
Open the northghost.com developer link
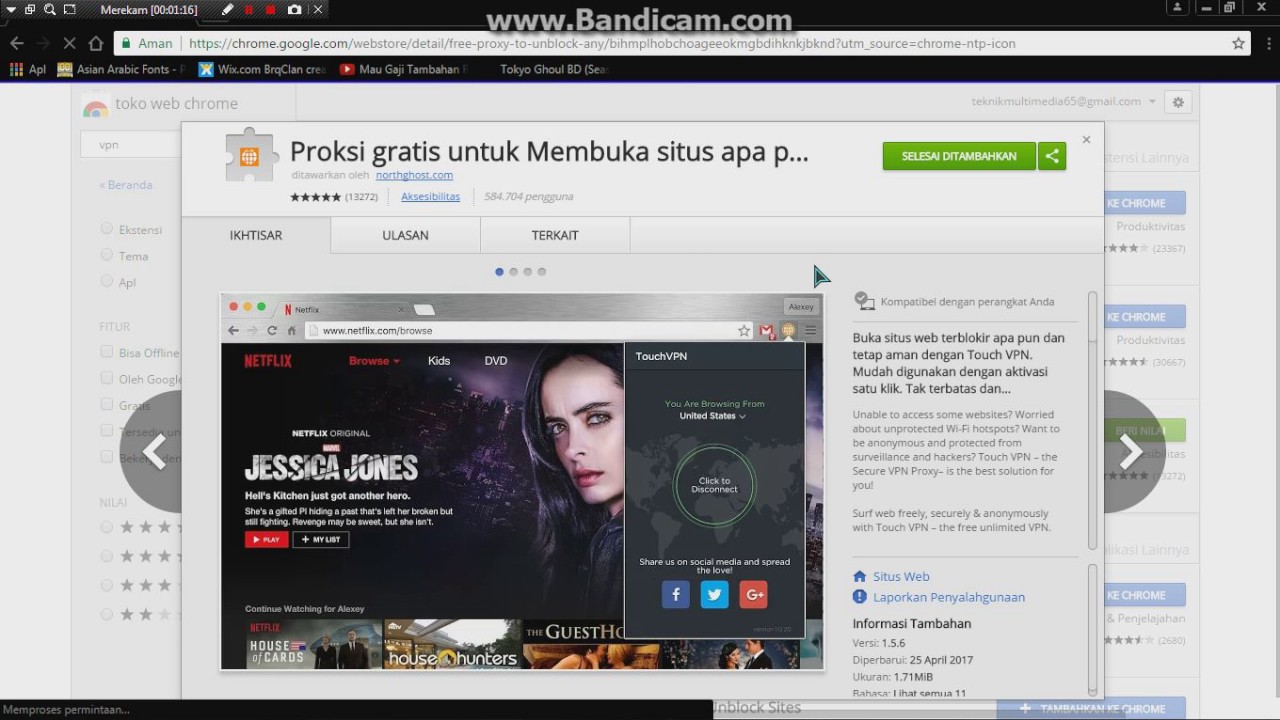[x=414, y=175]
